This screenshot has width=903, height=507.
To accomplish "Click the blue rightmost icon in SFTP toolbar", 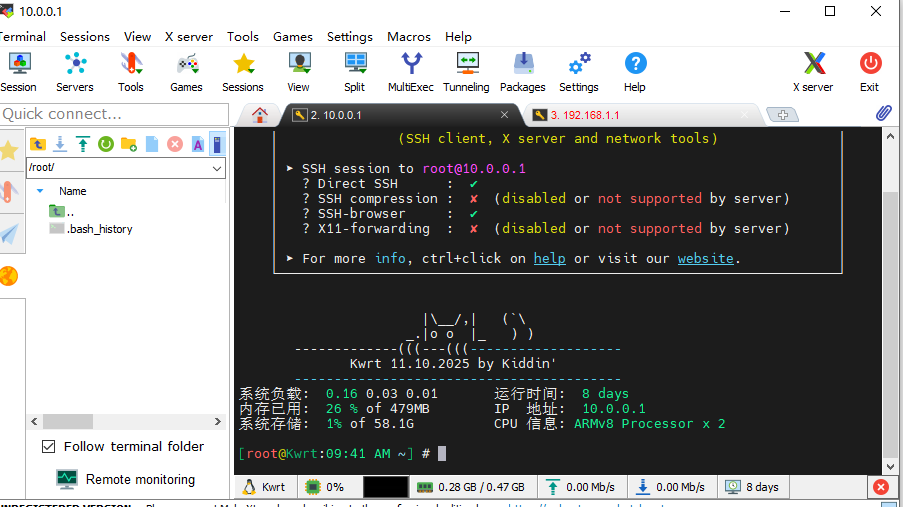I will 217,144.
